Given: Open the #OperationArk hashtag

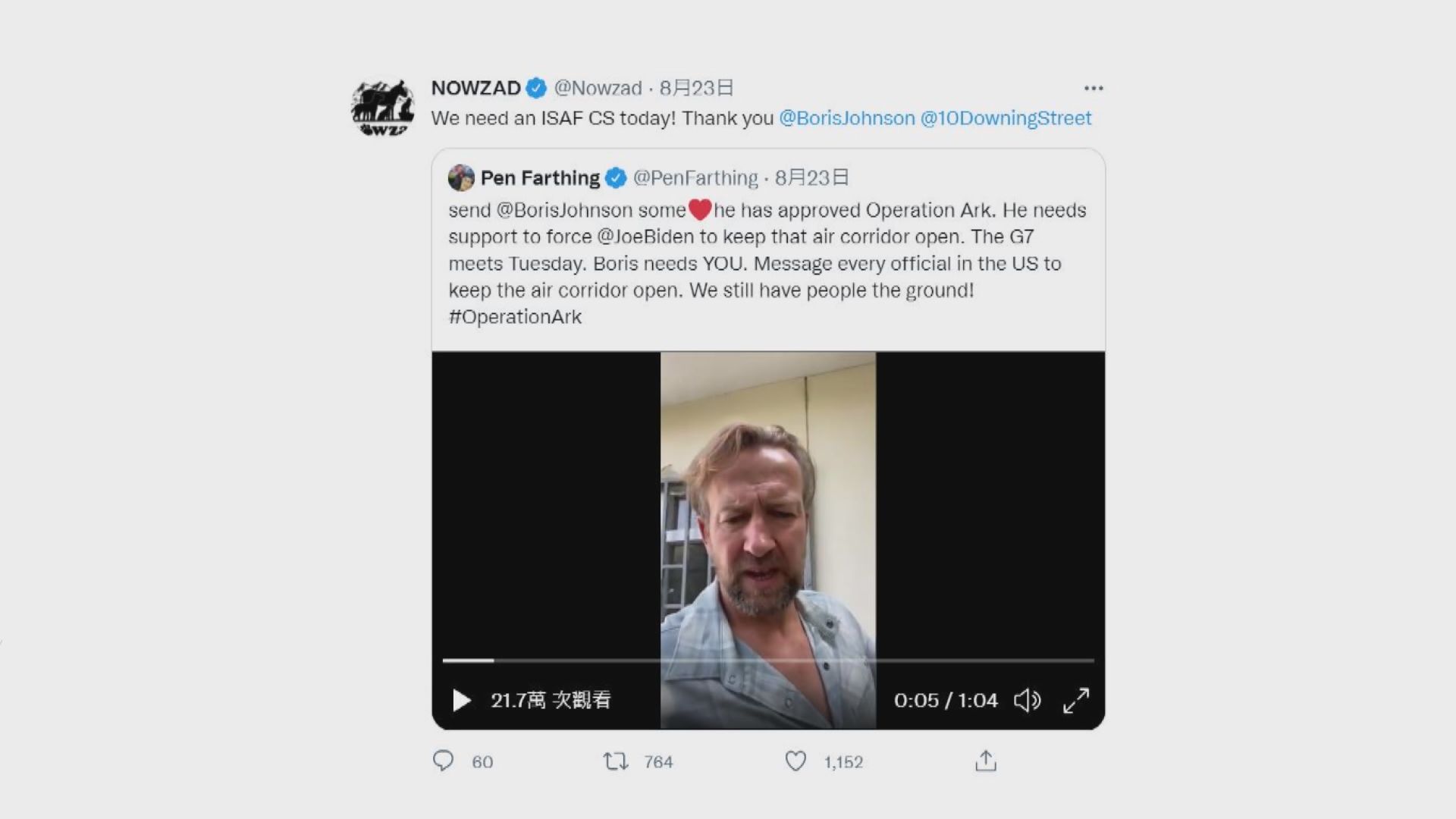Looking at the screenshot, I should (515, 317).
